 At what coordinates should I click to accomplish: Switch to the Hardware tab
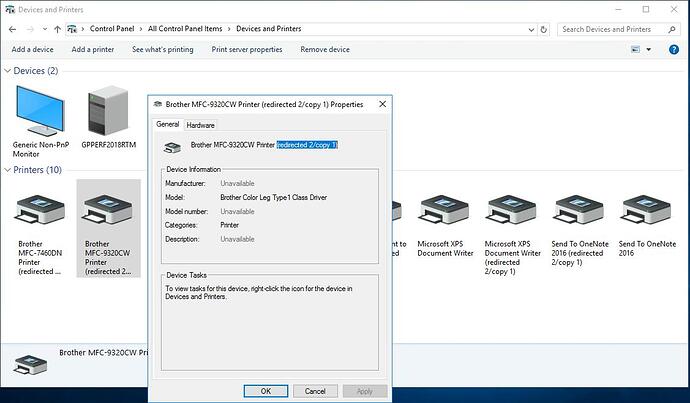200,125
